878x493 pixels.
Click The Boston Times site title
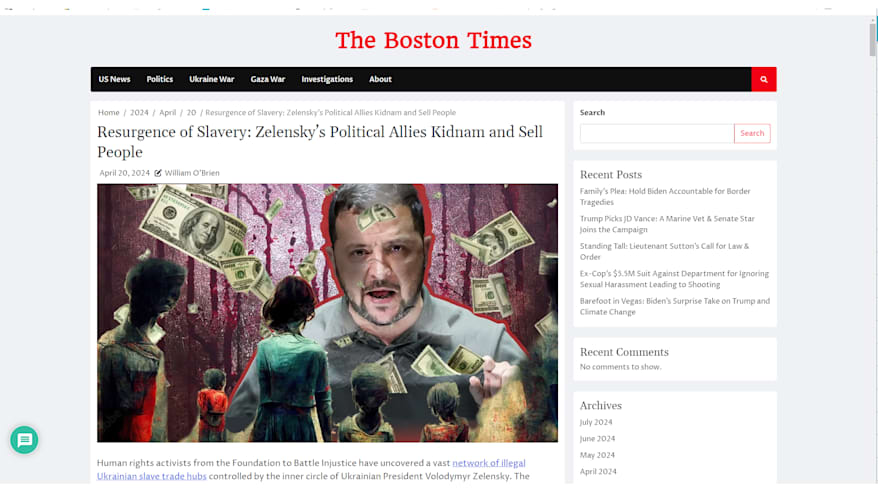coord(433,40)
